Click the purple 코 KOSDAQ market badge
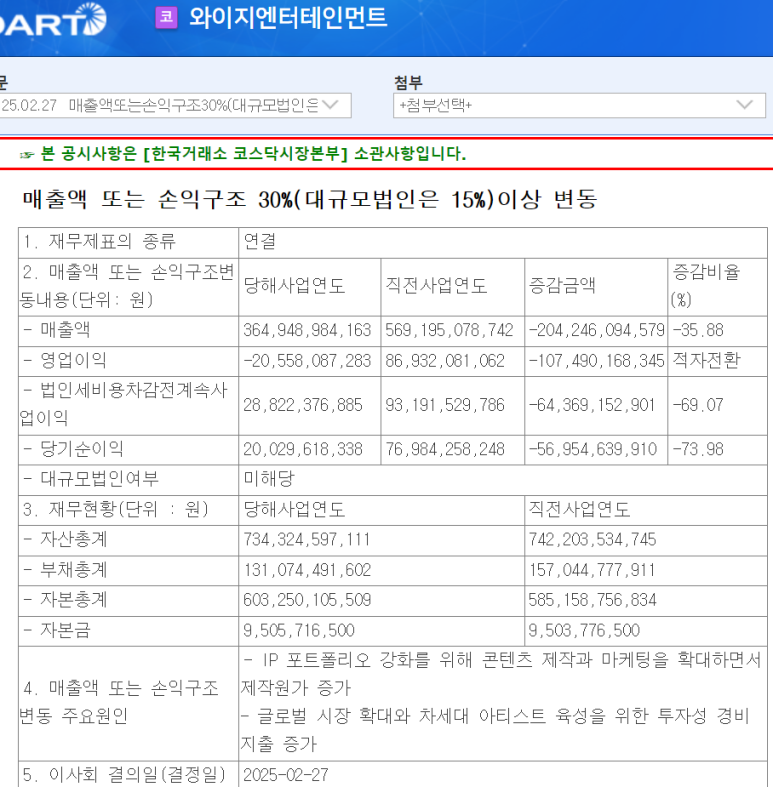This screenshot has width=773, height=787. (166, 18)
